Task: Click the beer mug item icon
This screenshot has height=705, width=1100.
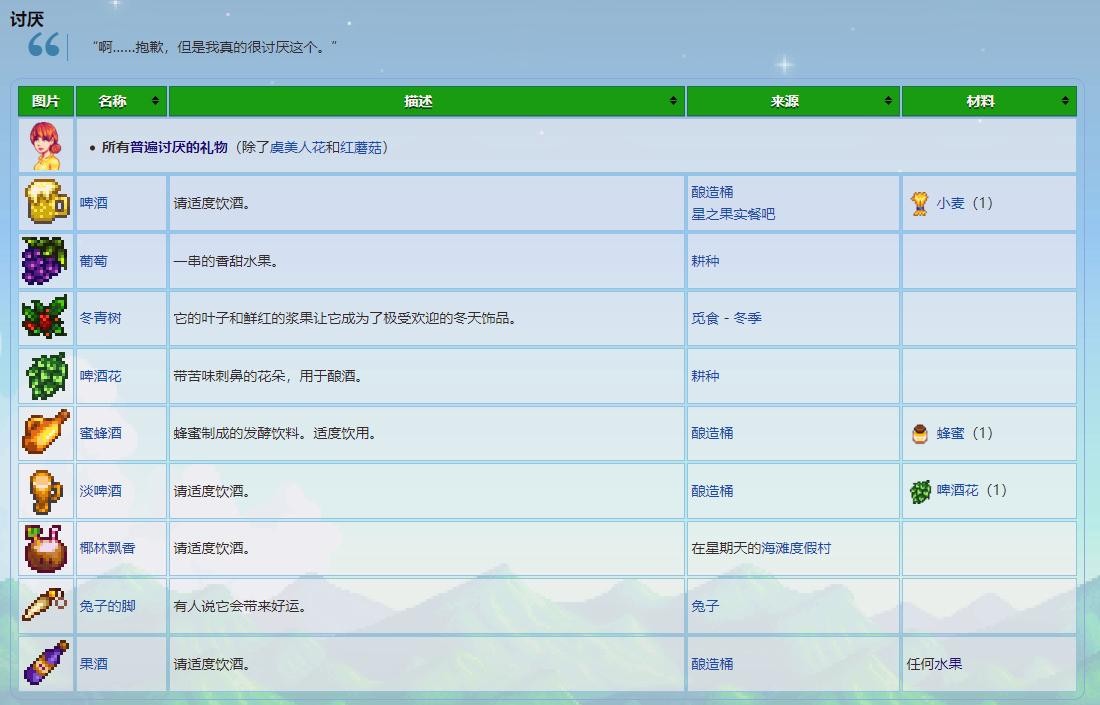Action: [45, 203]
